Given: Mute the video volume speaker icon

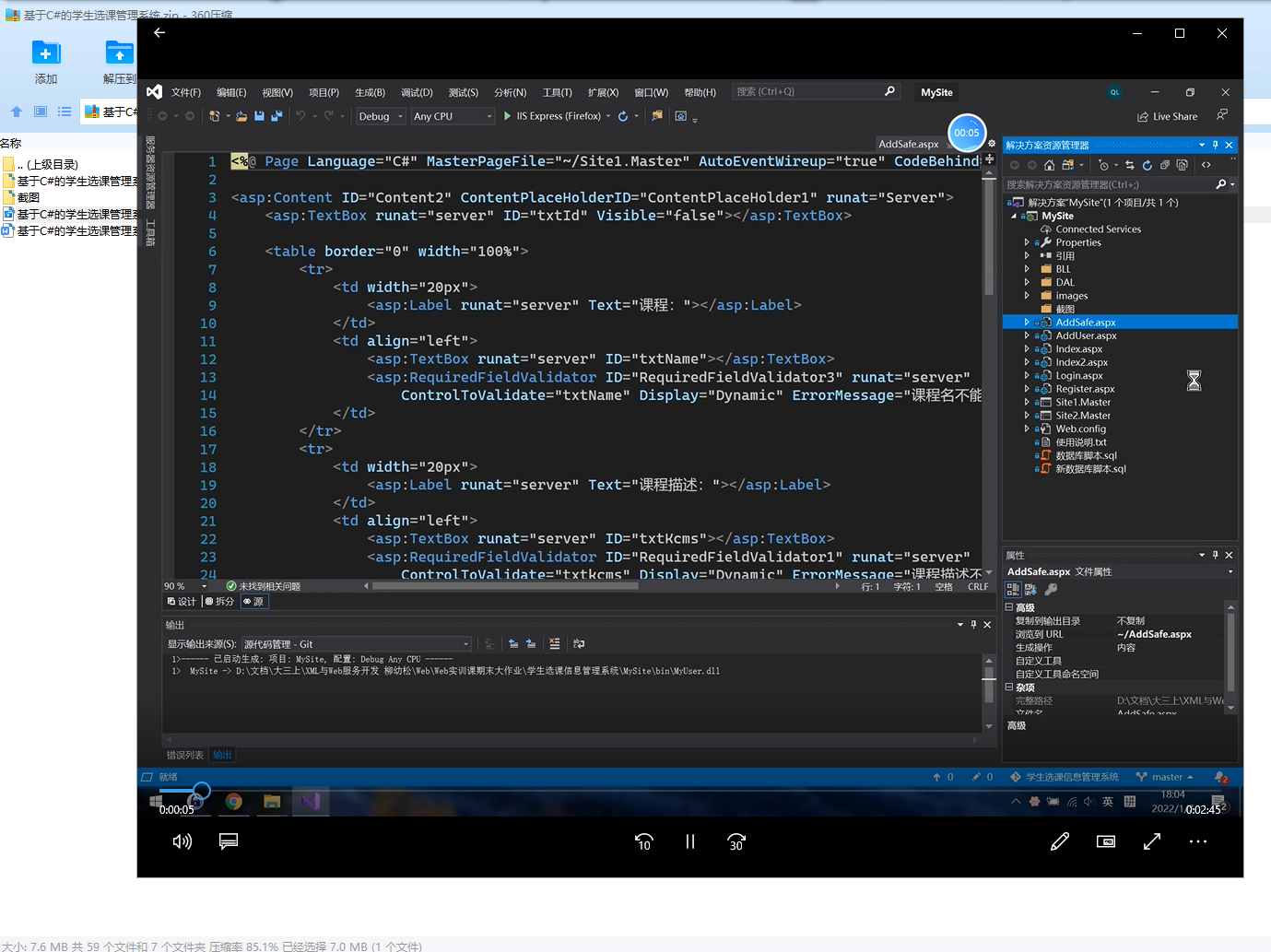Looking at the screenshot, I should point(182,841).
